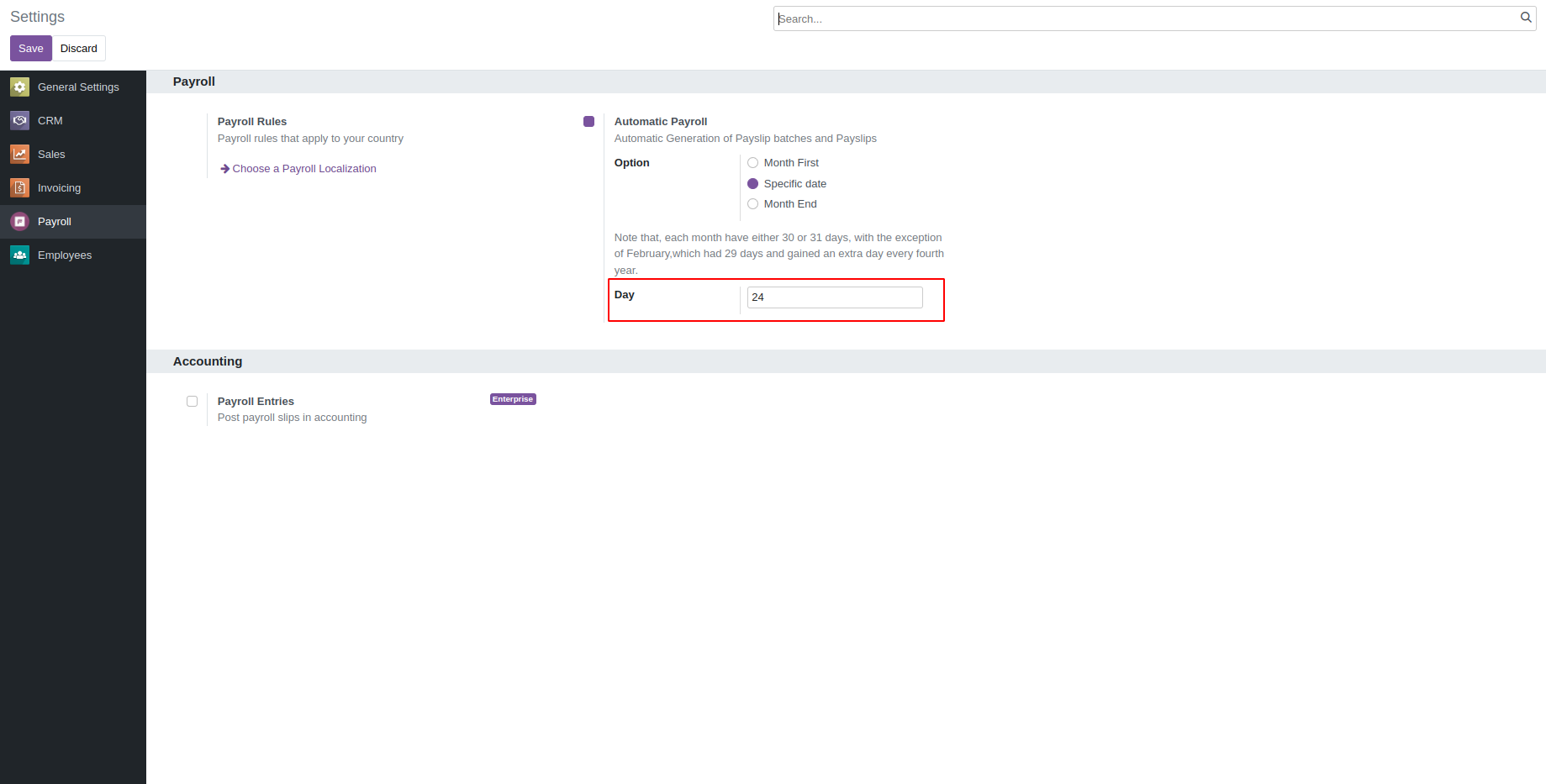Screen dimensions: 1546x784
Task: Open General Settings in the sidebar
Action: point(78,87)
